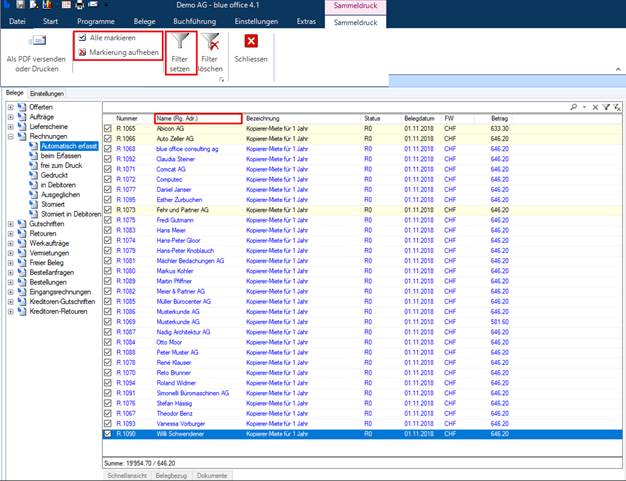Click the Filter setzen funnel icon
Screen dimensions: 626x481
(180, 41)
